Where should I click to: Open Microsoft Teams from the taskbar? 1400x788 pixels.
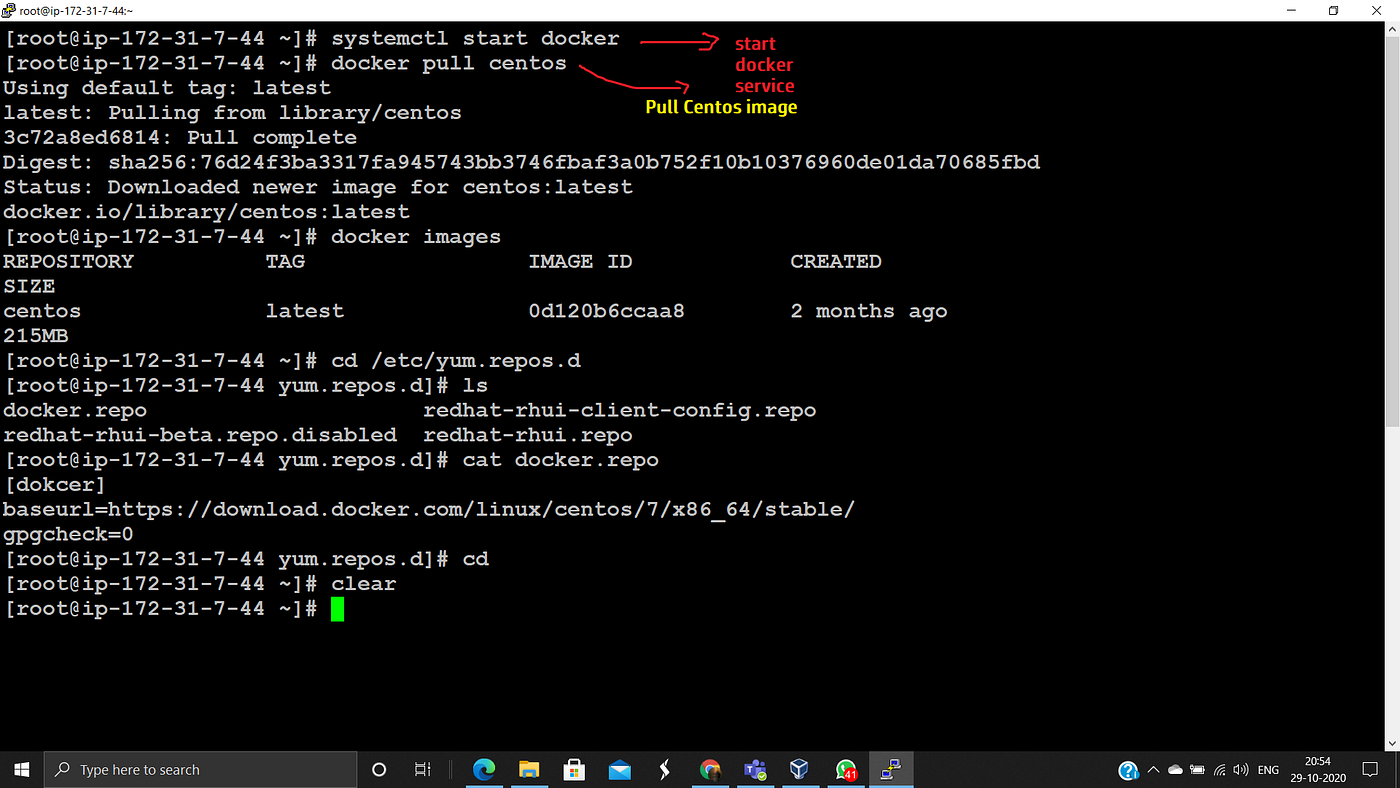point(755,769)
